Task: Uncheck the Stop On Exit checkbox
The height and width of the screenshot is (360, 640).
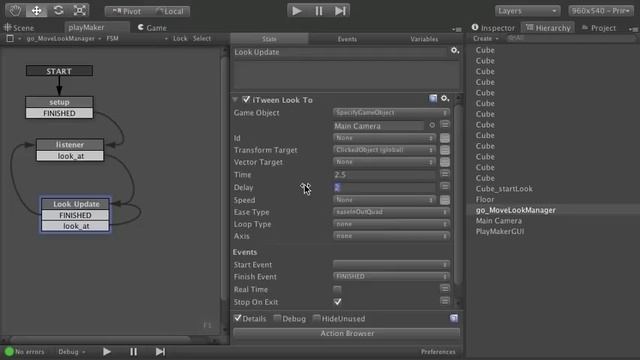Action: point(337,302)
